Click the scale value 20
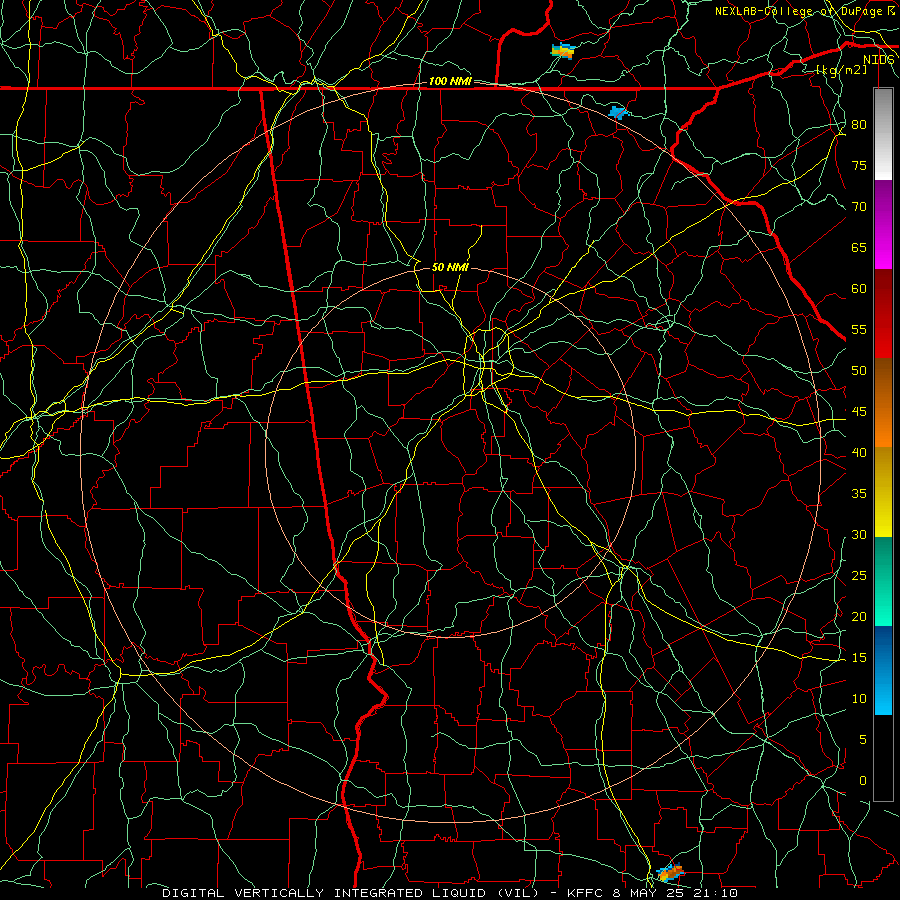This screenshot has height=900, width=900. click(859, 617)
